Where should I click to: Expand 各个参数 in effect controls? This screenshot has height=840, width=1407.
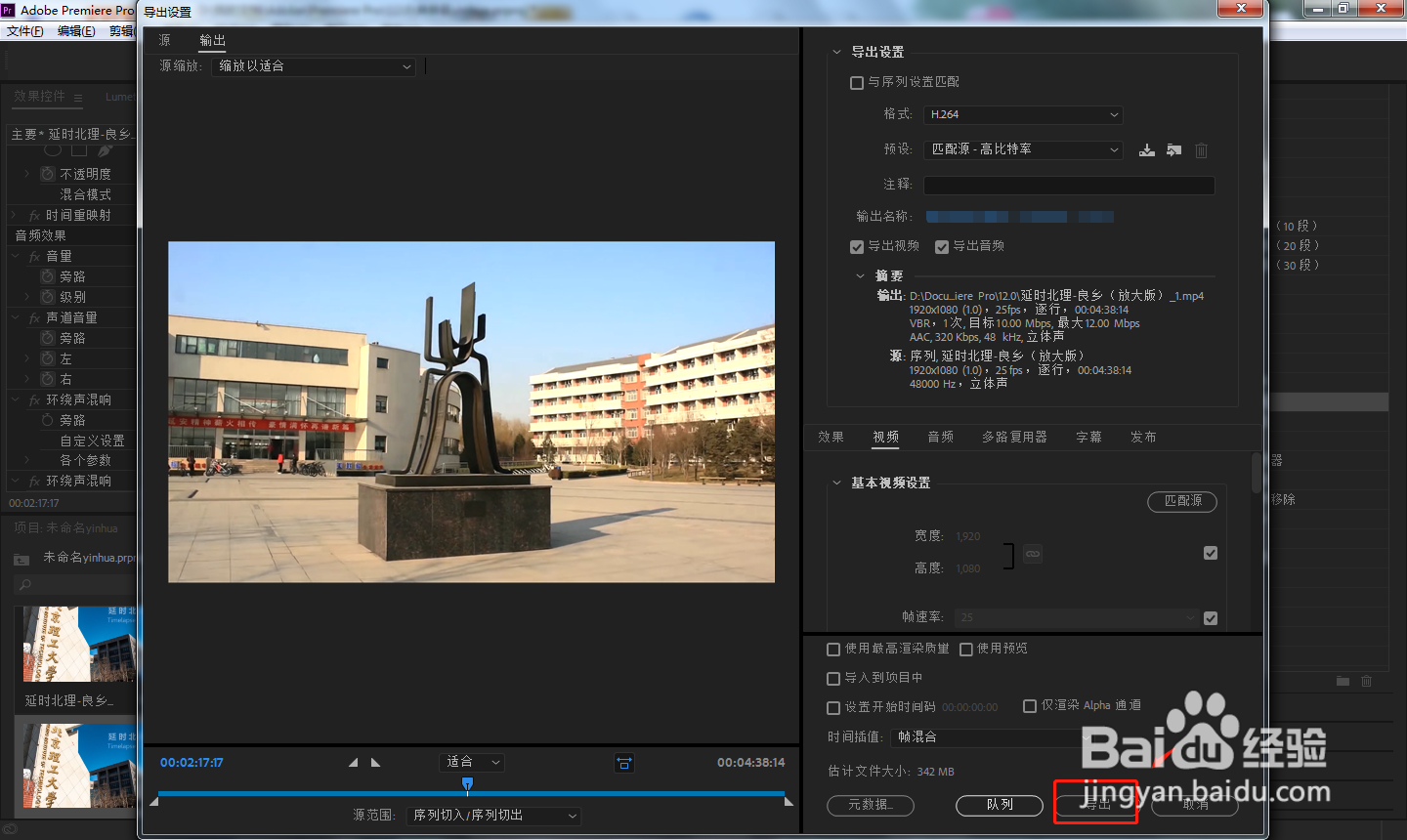tap(27, 461)
